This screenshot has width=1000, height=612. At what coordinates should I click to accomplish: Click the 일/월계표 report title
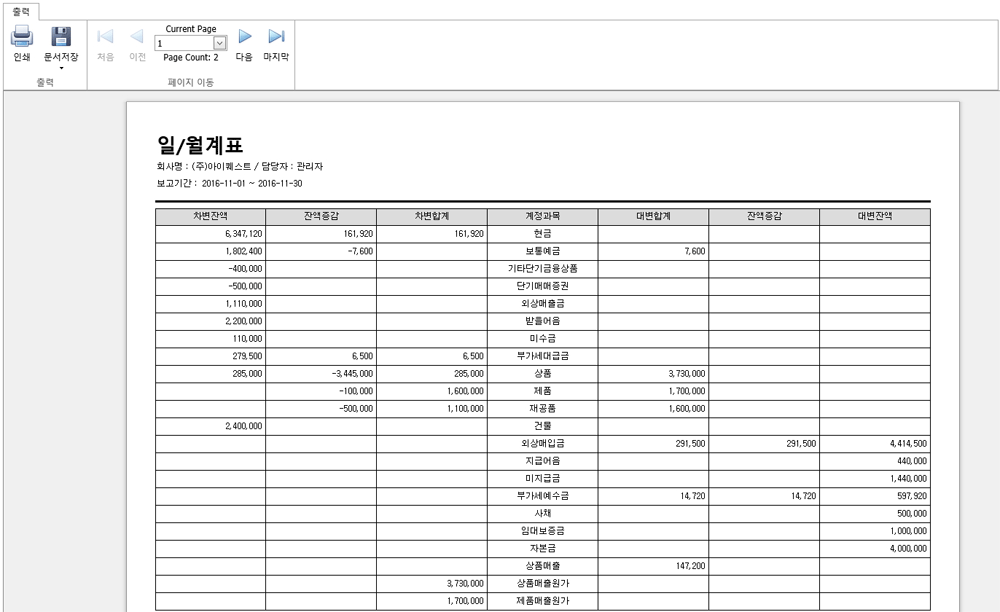tap(200, 145)
